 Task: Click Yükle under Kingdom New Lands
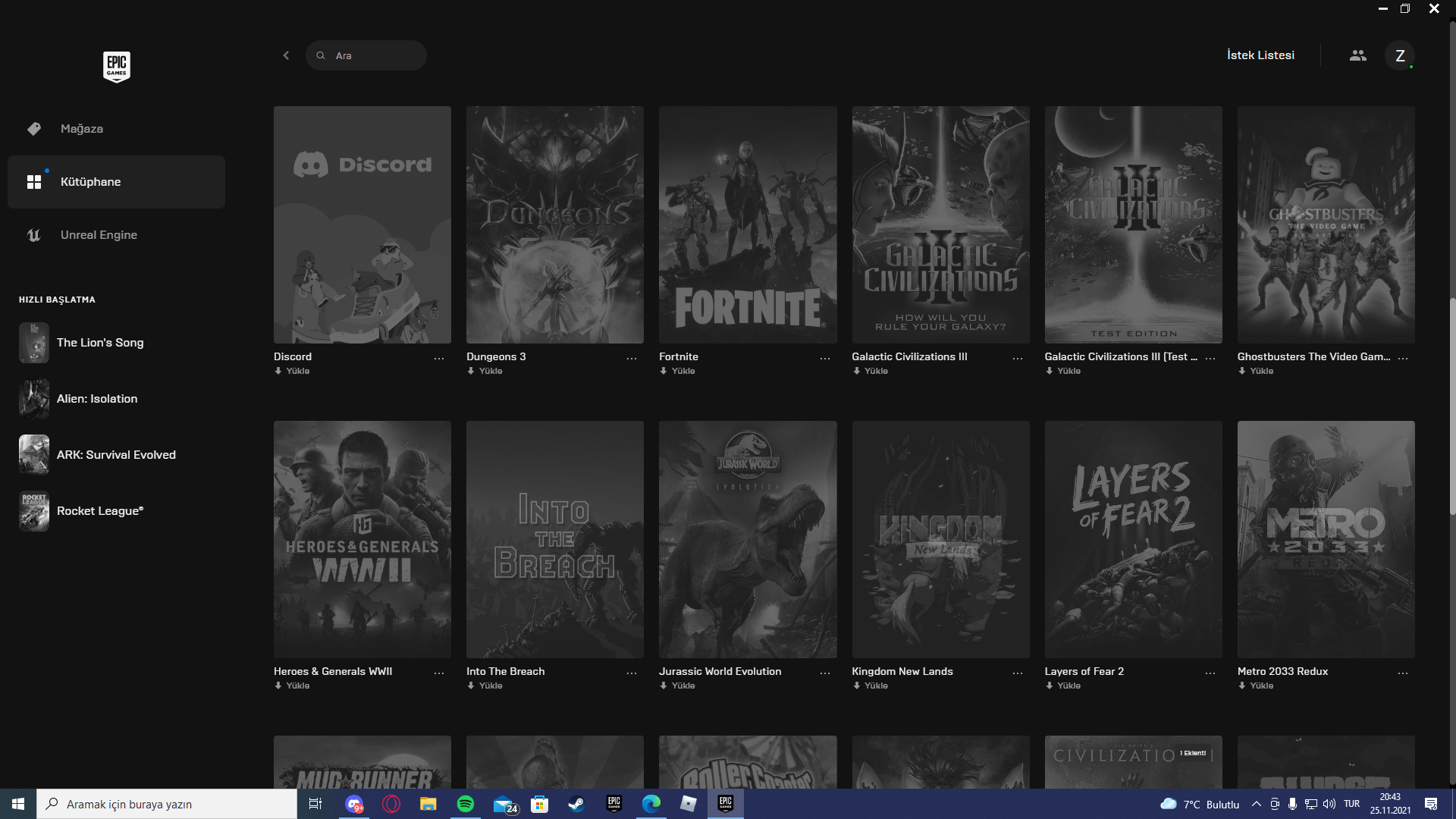tap(870, 686)
